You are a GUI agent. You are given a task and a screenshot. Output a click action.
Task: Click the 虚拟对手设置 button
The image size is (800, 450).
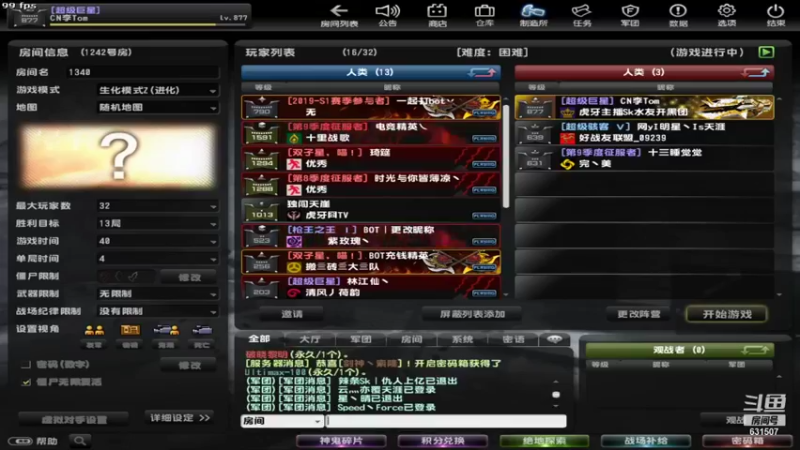74,419
